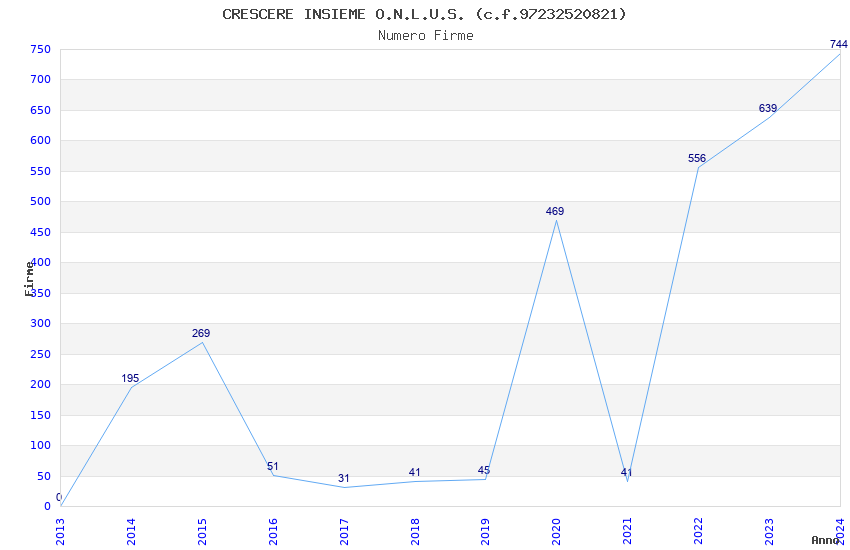Click y-axis value 150
Viewport: 850px width, 550px height.
point(41,416)
